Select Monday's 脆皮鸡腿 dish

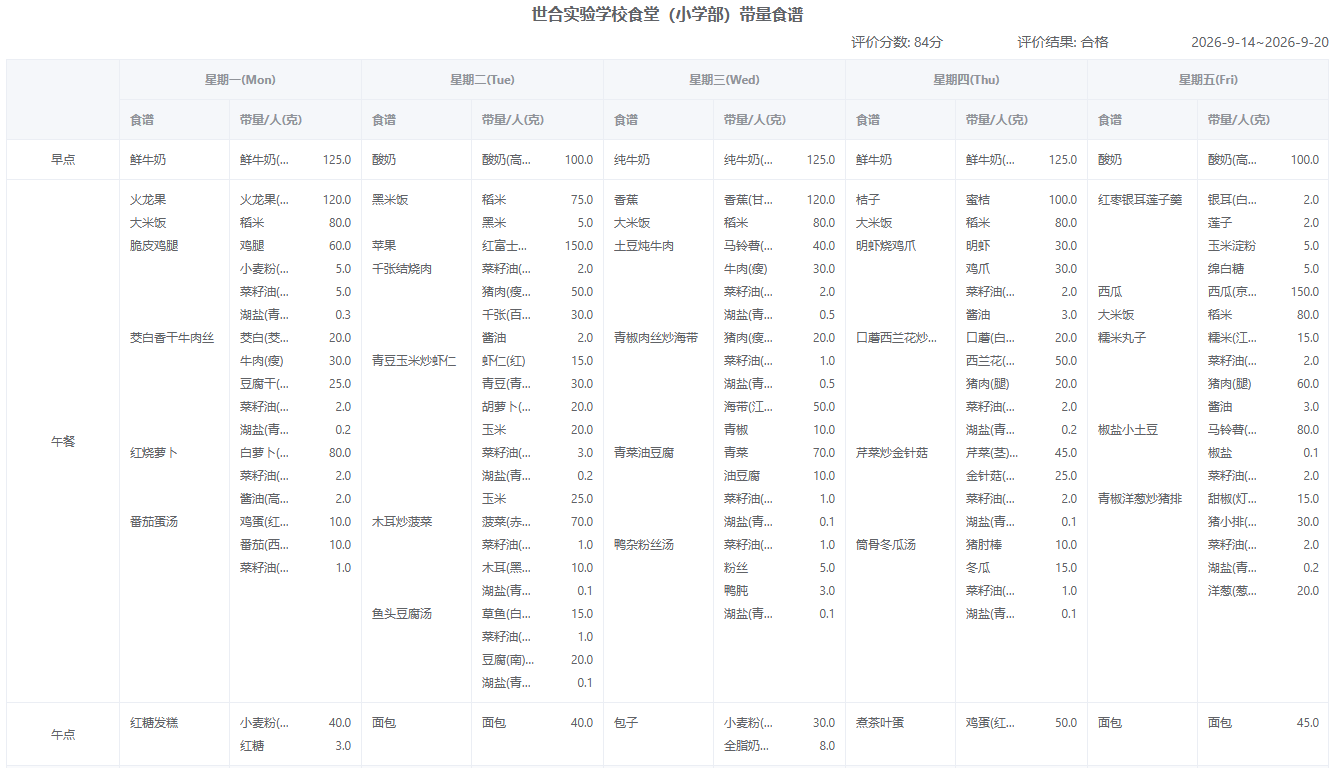point(154,246)
